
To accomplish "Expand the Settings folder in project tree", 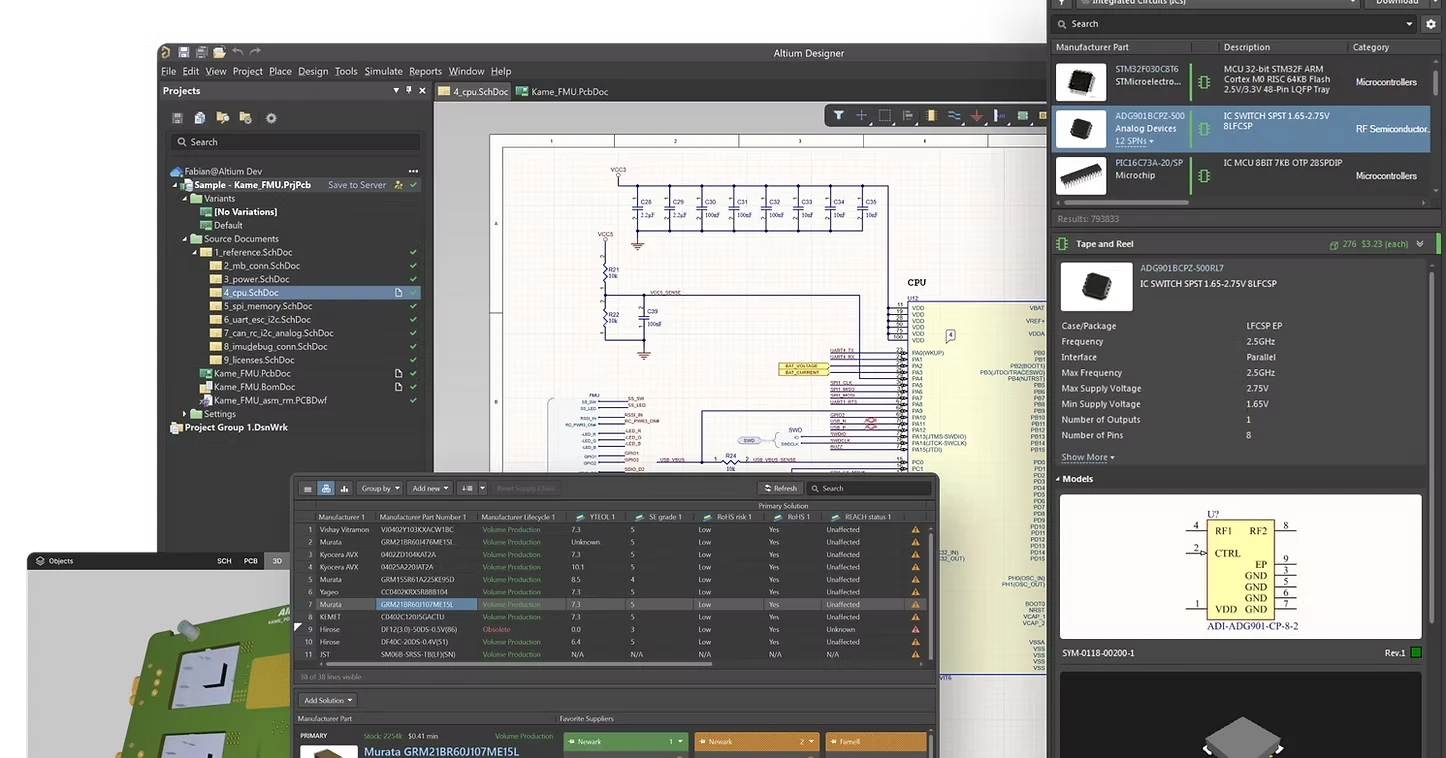I will (x=185, y=414).
